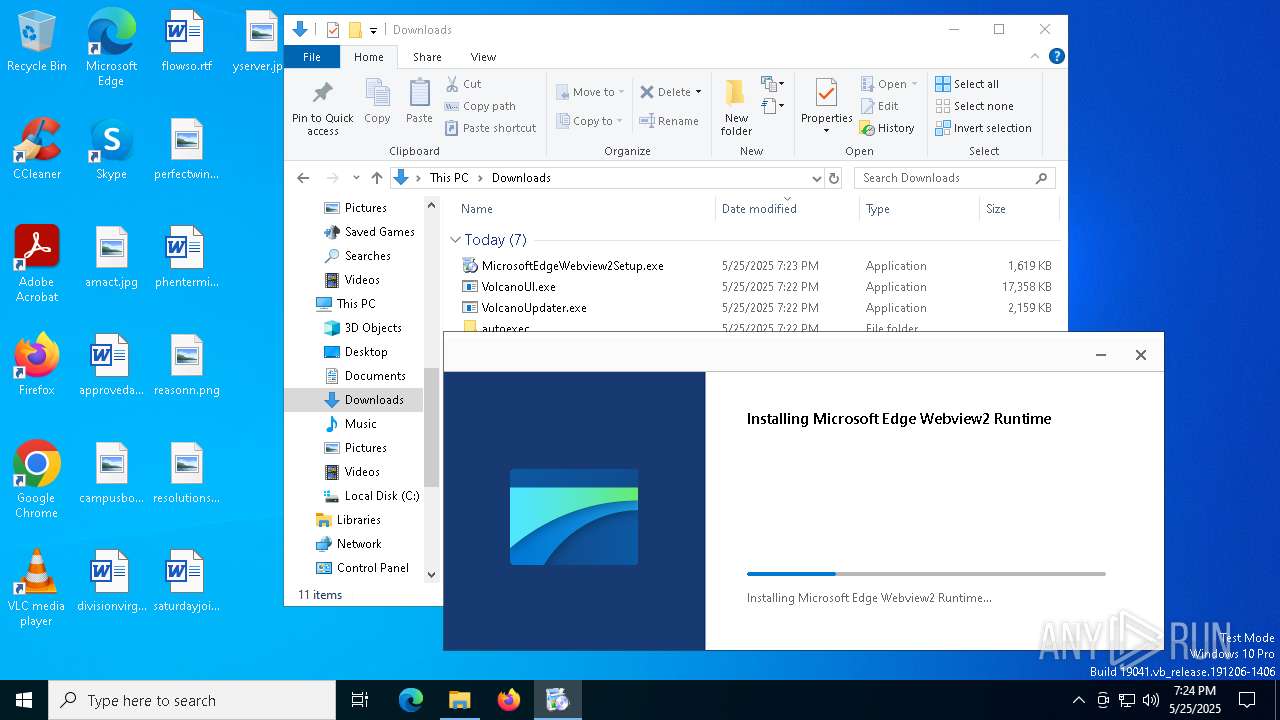Minimize the Webview2 installer window
Image resolution: width=1280 pixels, height=720 pixels.
pos(1100,355)
